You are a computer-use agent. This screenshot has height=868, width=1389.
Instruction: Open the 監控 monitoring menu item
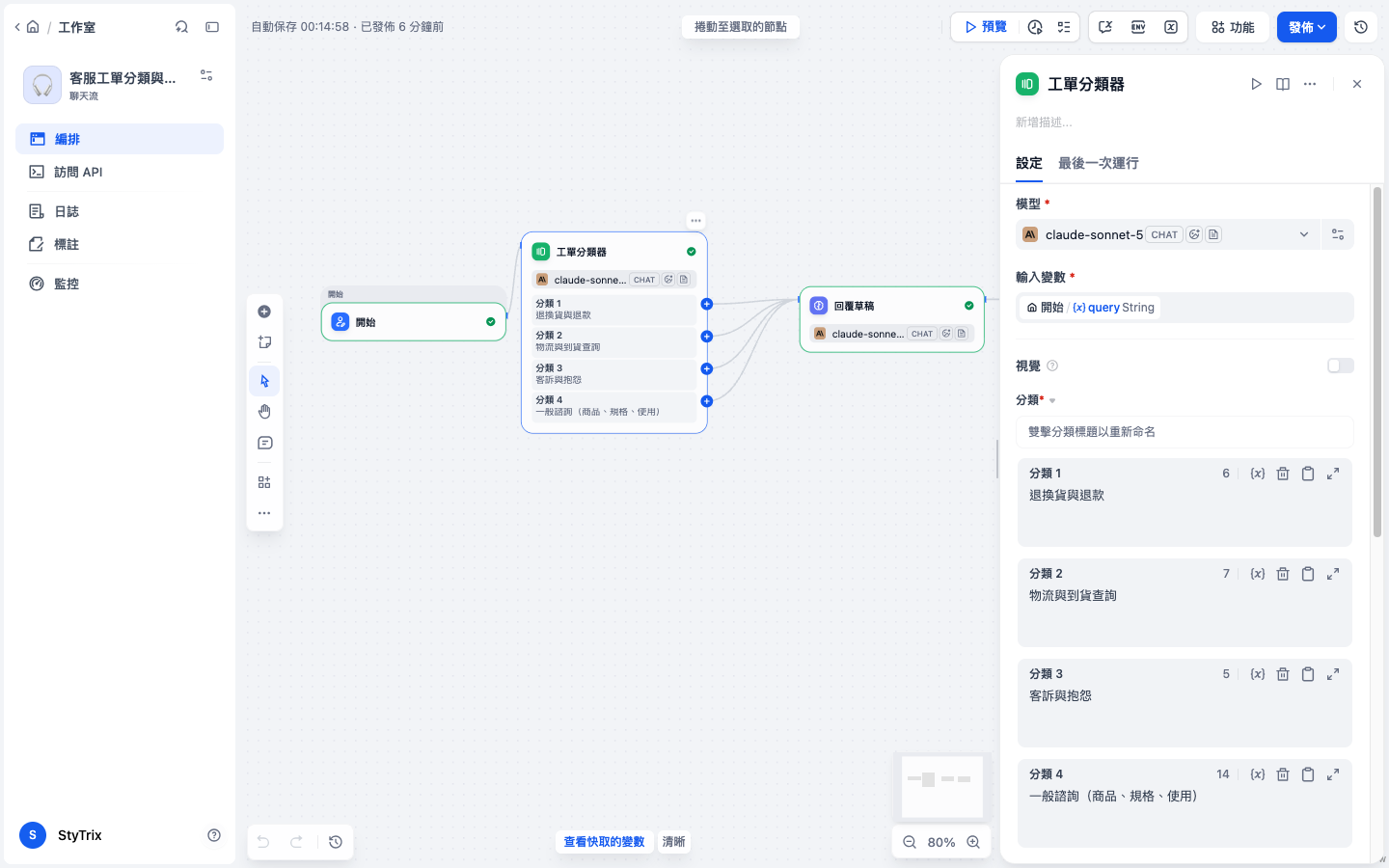pos(120,284)
